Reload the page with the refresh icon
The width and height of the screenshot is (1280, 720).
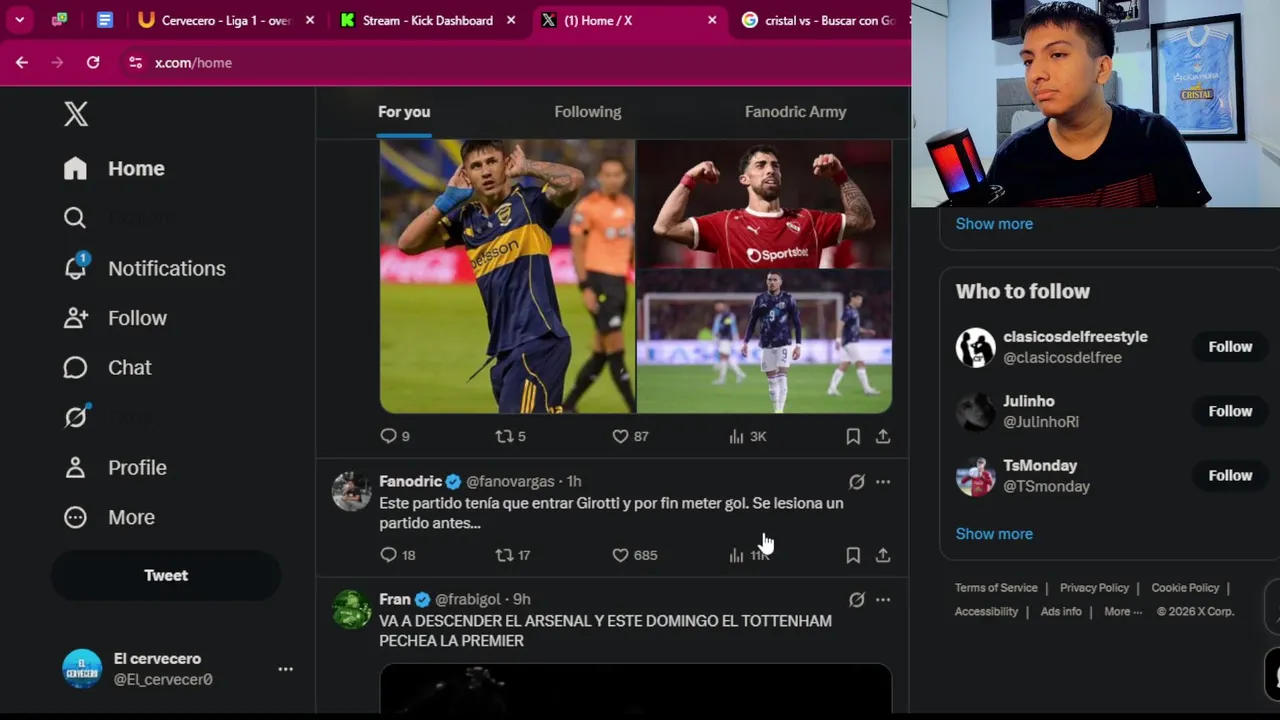click(93, 62)
